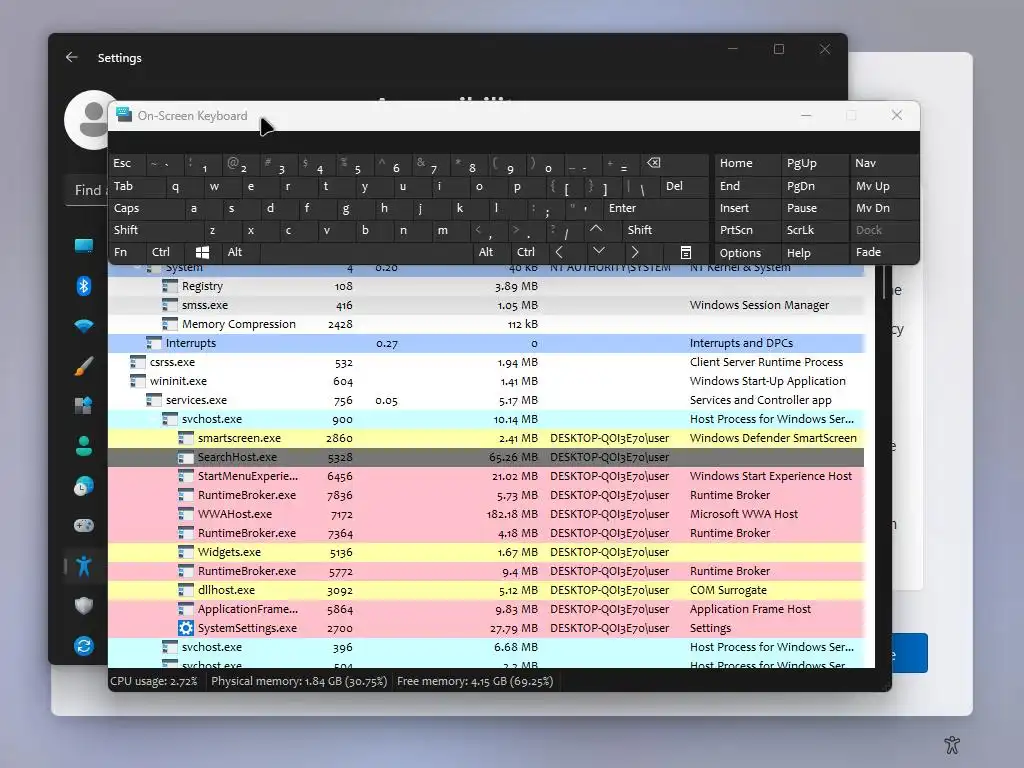Click the PgDn key
The height and width of the screenshot is (768, 1024).
tap(813, 186)
